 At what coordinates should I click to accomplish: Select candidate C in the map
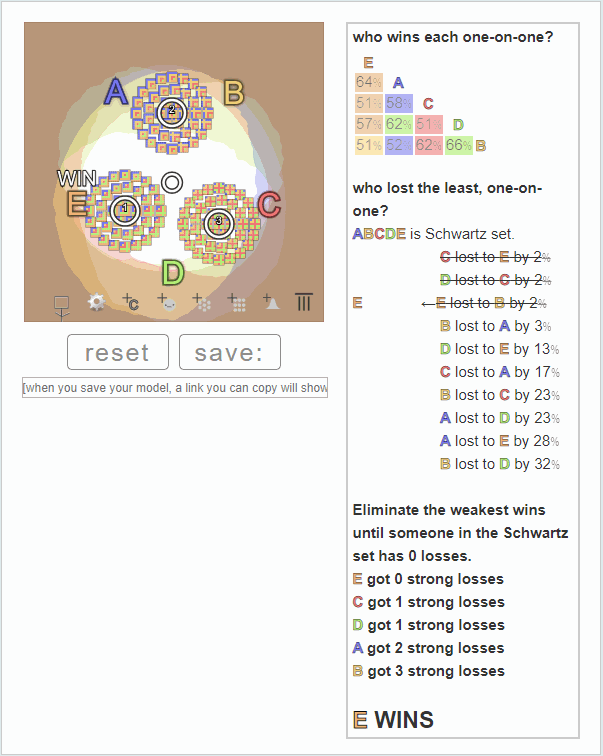point(269,204)
